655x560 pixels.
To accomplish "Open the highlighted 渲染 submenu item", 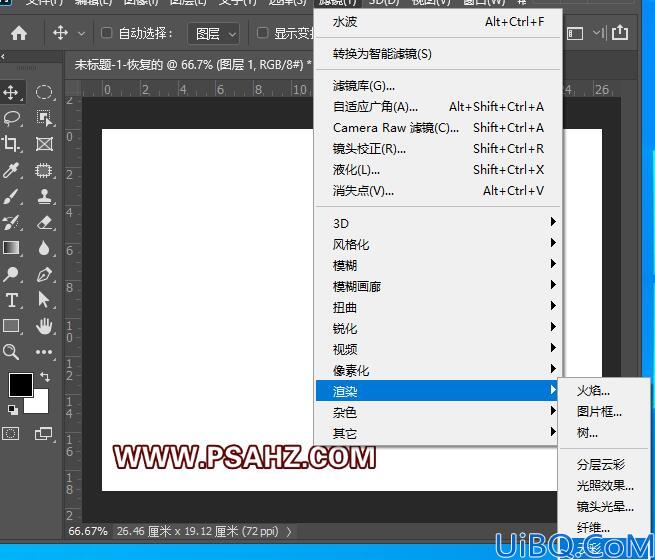I will [437, 391].
